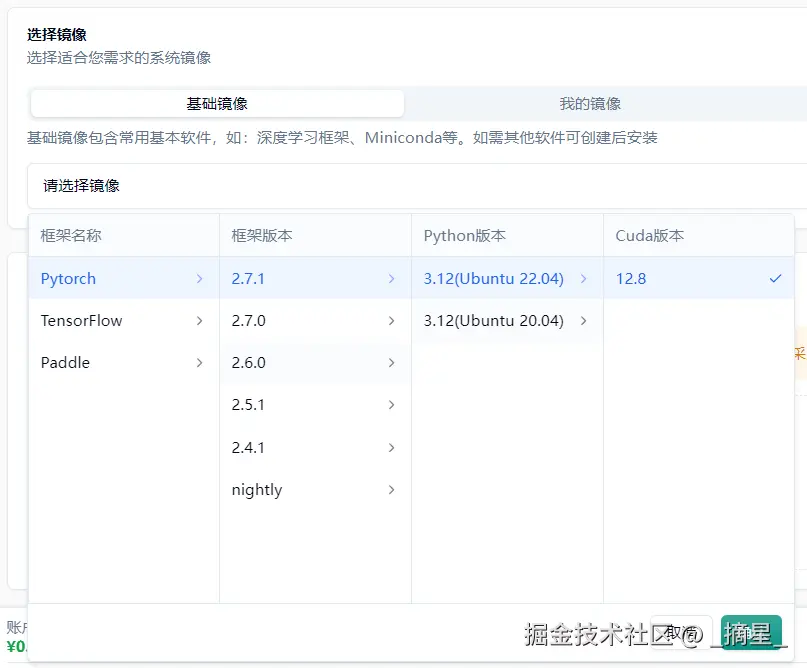The image size is (807, 668).
Task: Click the checkmark next to Cuda 12.8
Action: tap(775, 279)
